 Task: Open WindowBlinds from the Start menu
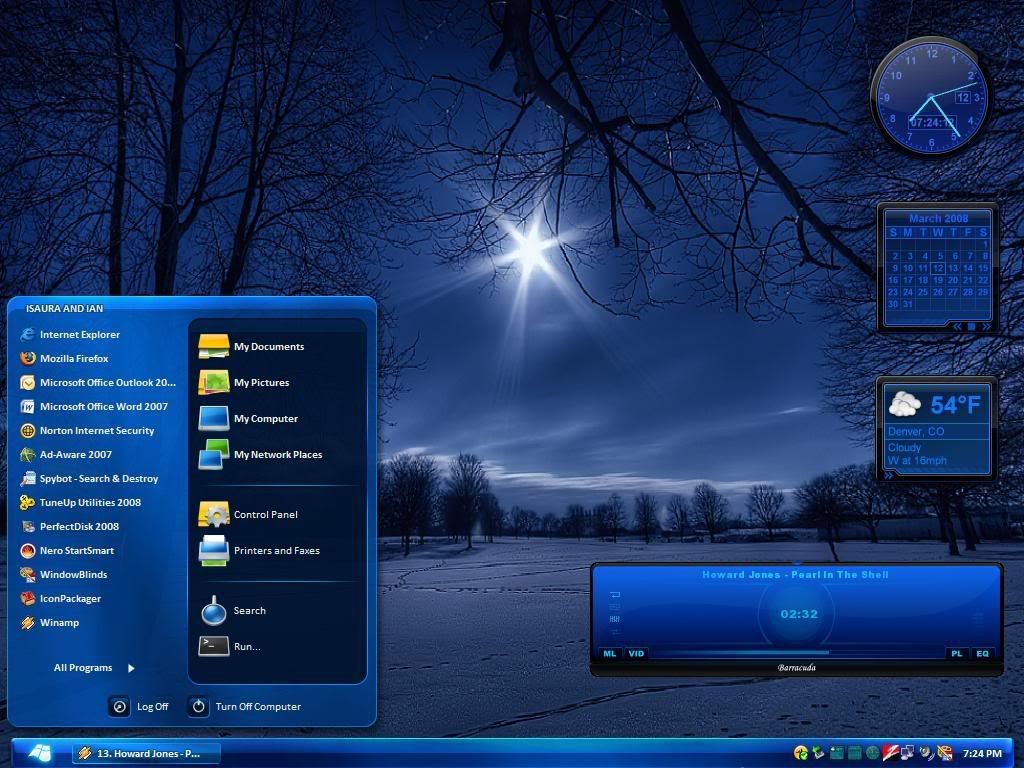(64, 575)
